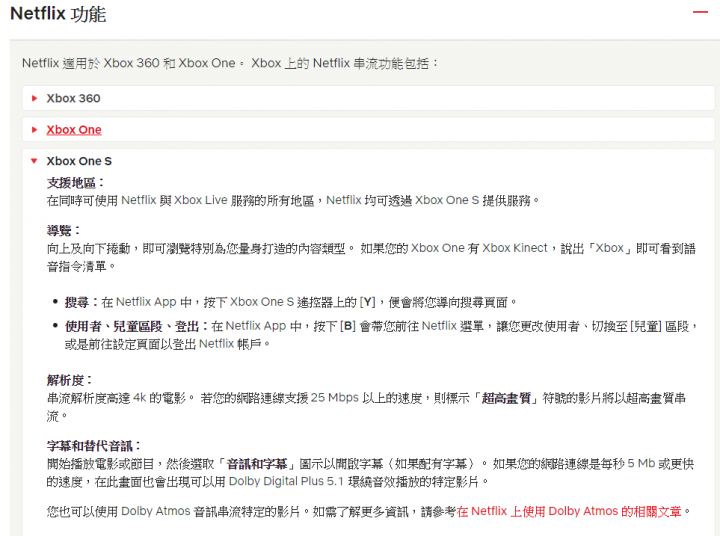Click the [B] key reference text
Image resolution: width=720 pixels, height=536 pixels.
pyautogui.click(x=348, y=327)
